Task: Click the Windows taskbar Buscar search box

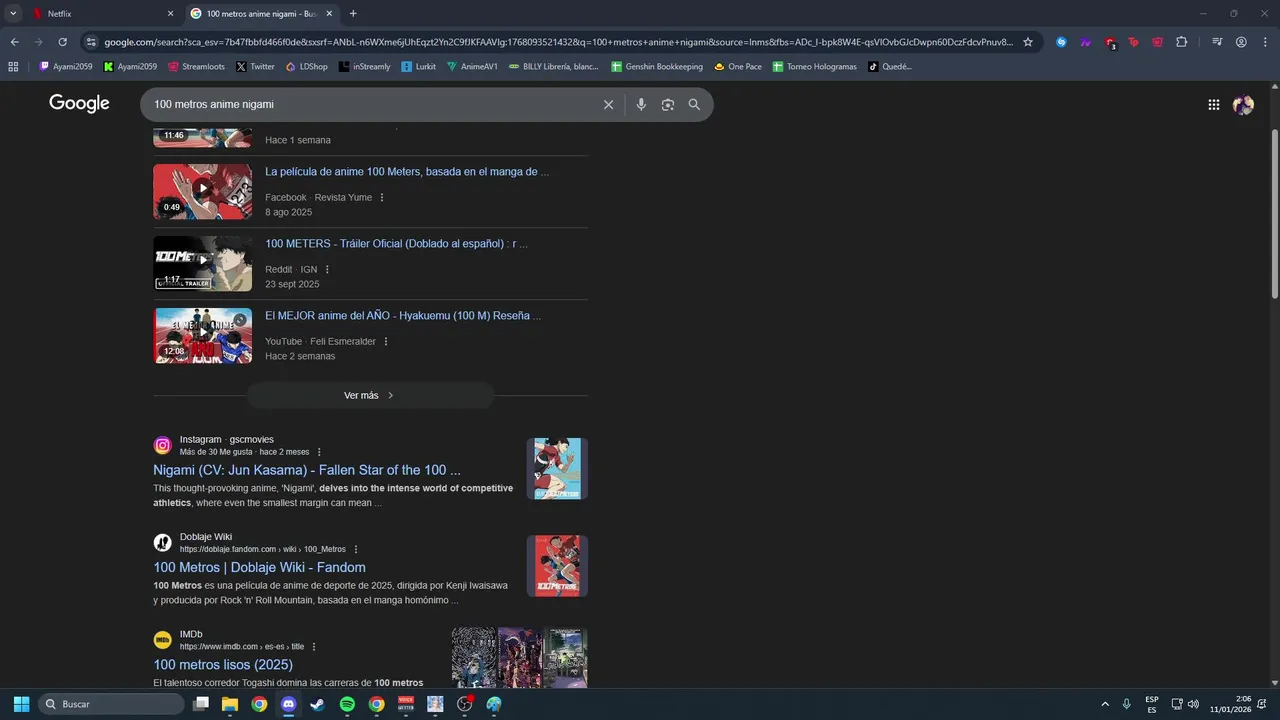Action: point(111,704)
